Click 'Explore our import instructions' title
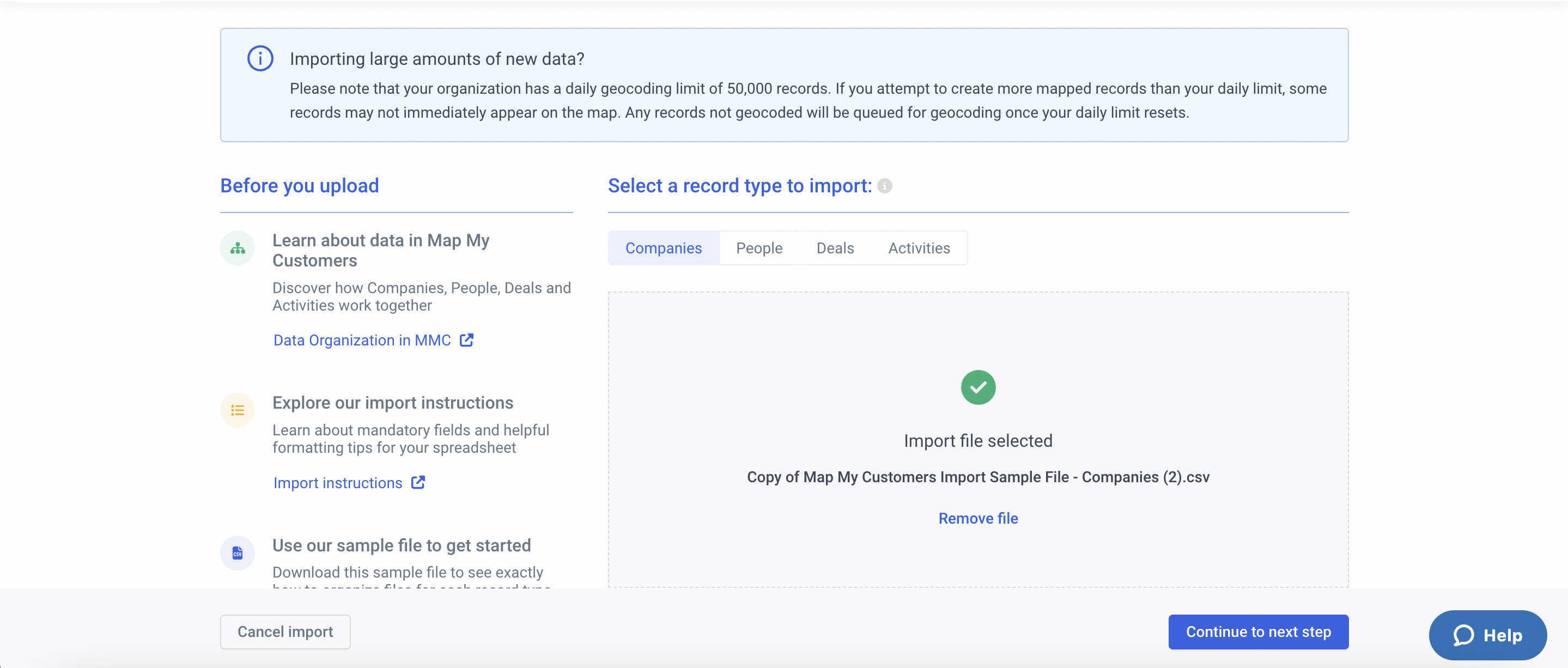 click(x=393, y=403)
